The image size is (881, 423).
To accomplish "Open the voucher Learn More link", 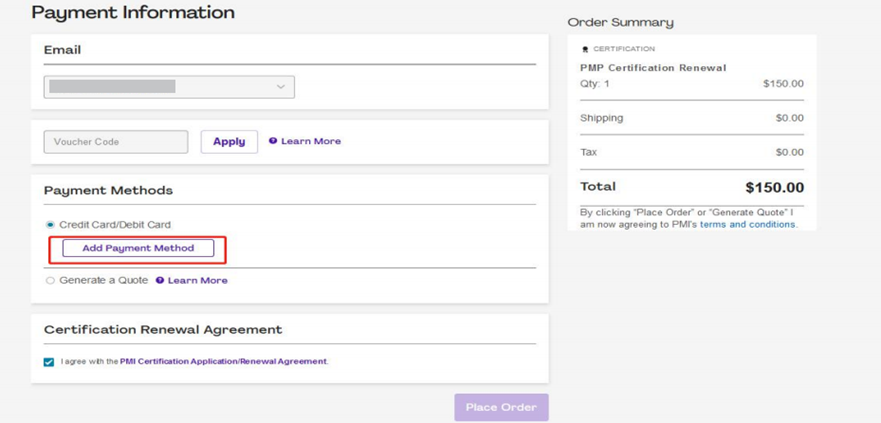I will pos(311,142).
